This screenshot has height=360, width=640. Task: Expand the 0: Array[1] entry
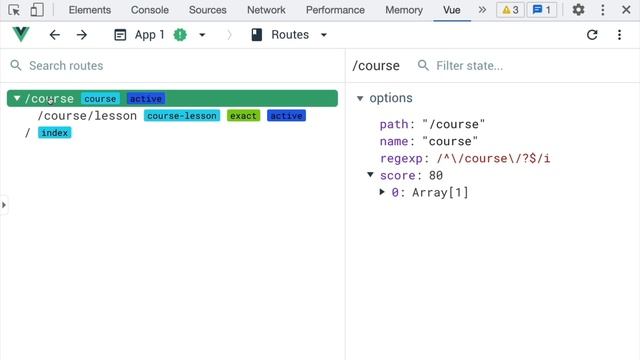[382, 192]
